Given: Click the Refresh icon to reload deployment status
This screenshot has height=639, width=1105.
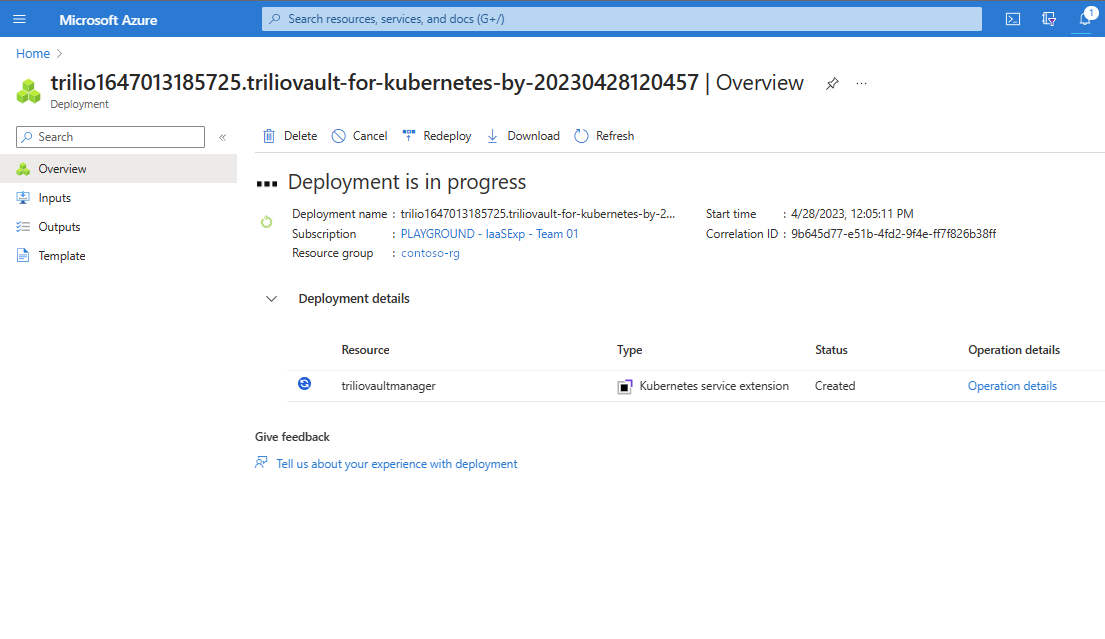Looking at the screenshot, I should (581, 135).
